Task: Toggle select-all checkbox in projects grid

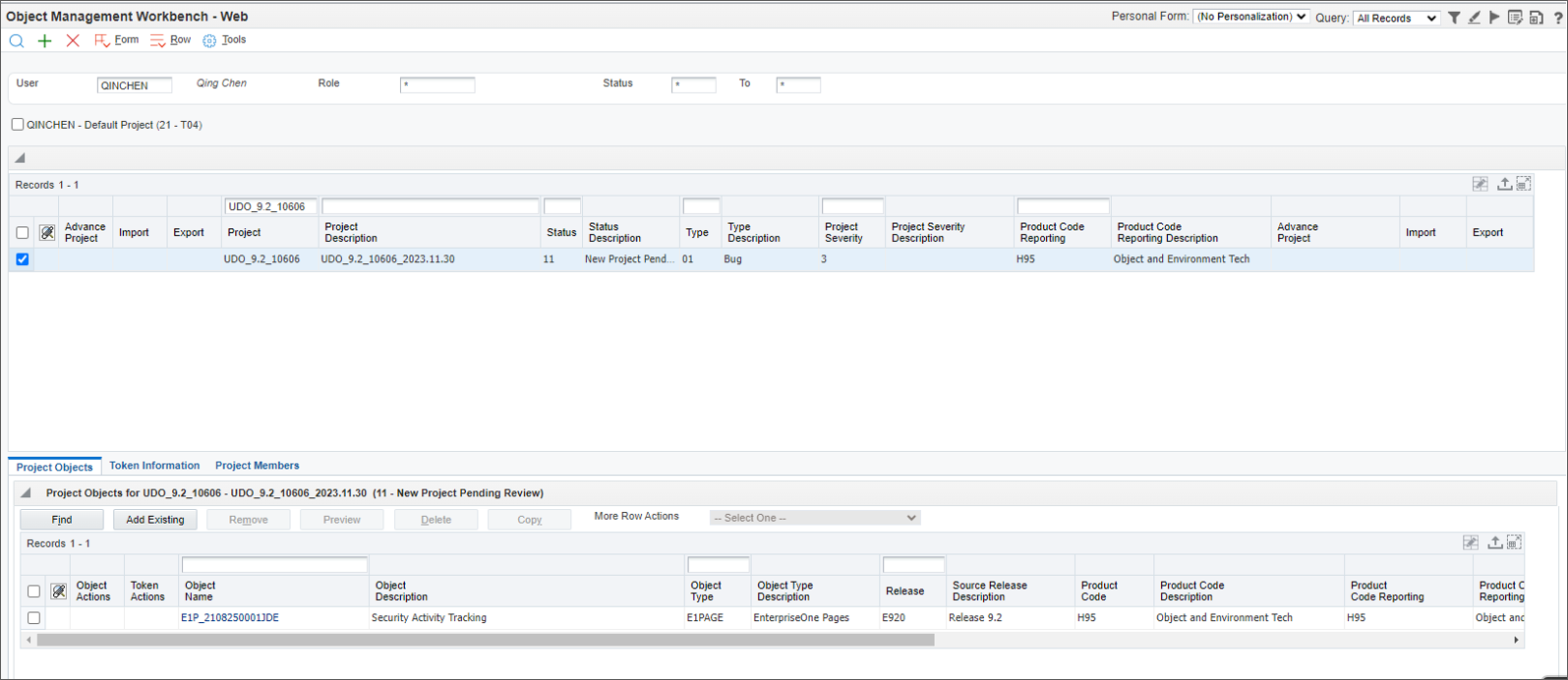Action: [x=23, y=233]
